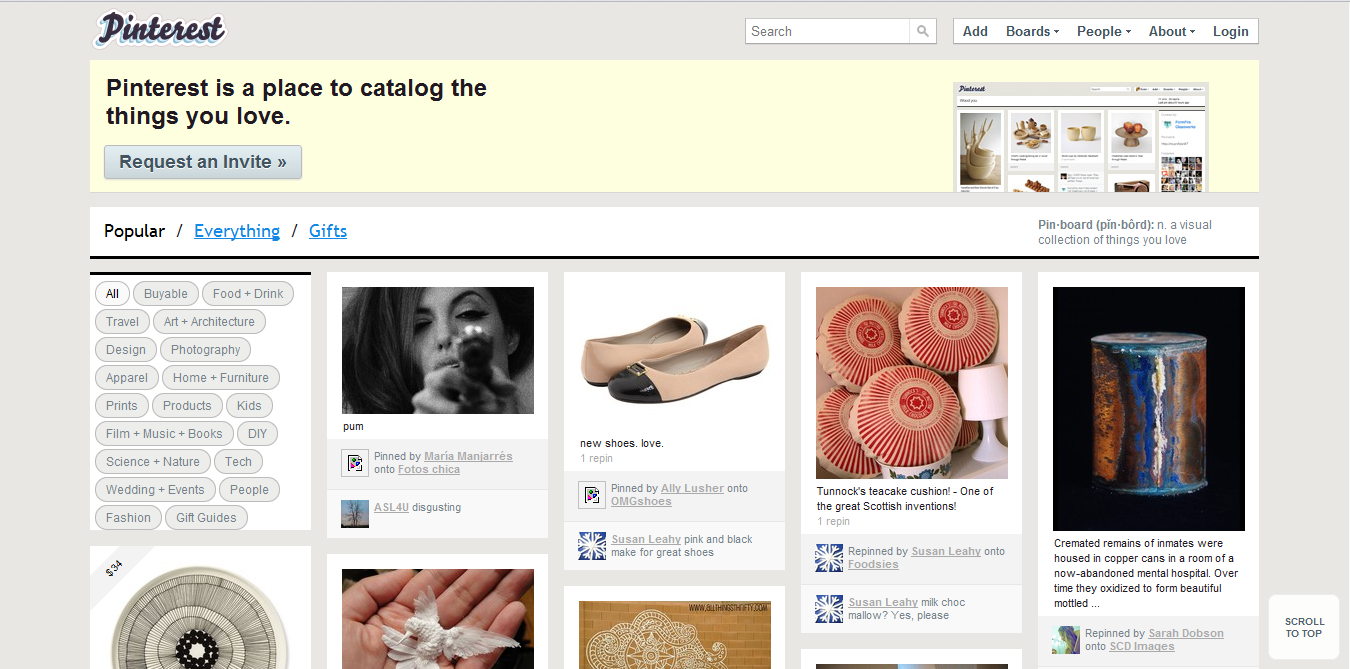Screen dimensions: 1350x669
Task: Click Sarah Dobson's avatar thumbnail
Action: 1066,640
